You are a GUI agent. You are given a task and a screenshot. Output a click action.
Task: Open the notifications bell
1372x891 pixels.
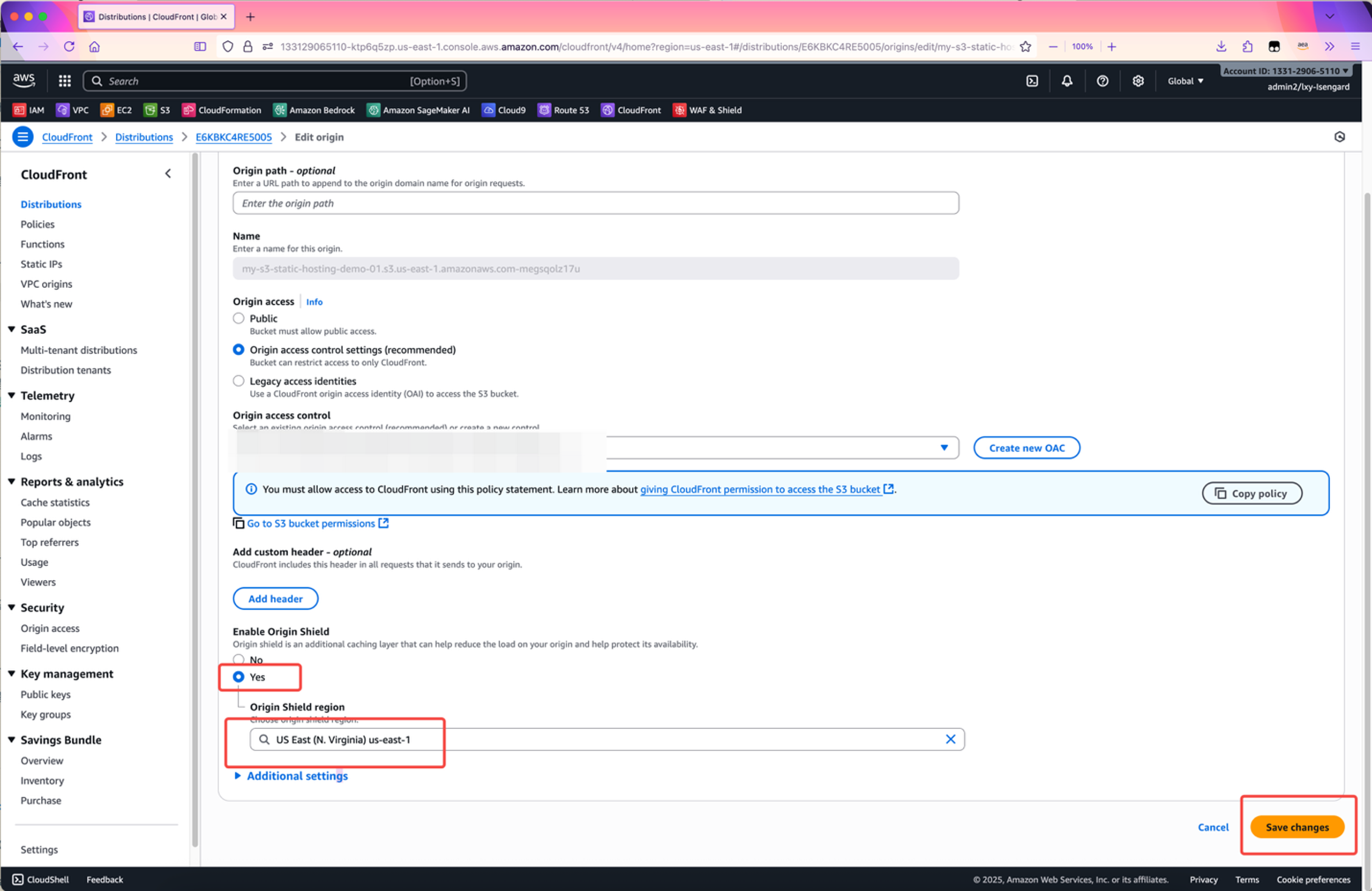coord(1067,81)
